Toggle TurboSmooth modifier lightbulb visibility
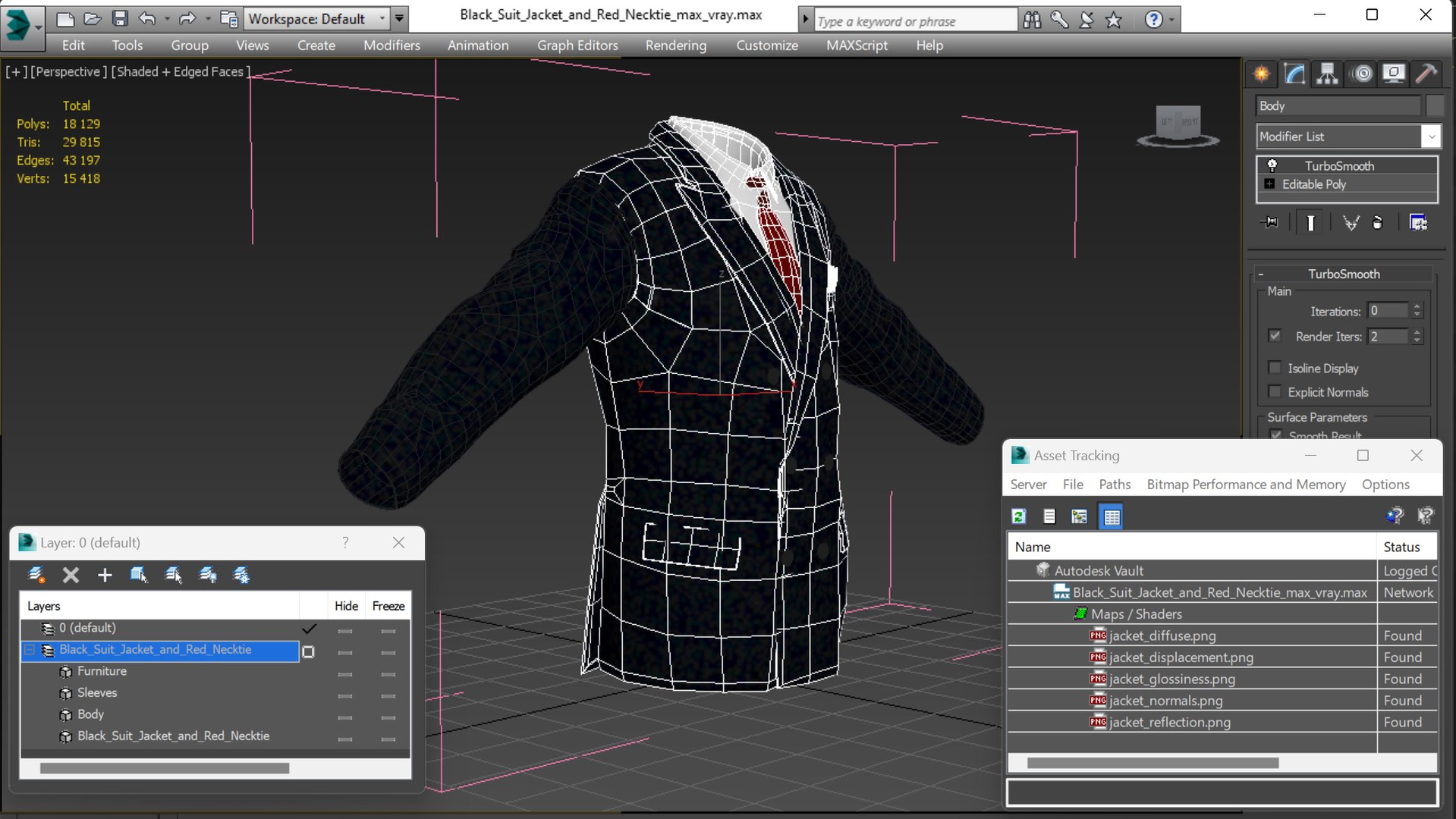The width and height of the screenshot is (1456, 819). [1272, 165]
